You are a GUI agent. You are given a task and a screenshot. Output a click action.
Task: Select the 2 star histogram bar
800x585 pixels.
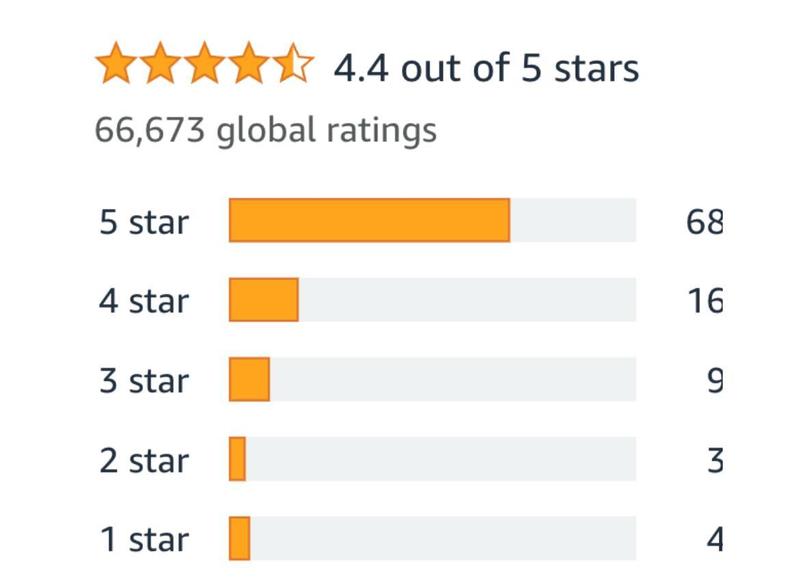(x=432, y=459)
